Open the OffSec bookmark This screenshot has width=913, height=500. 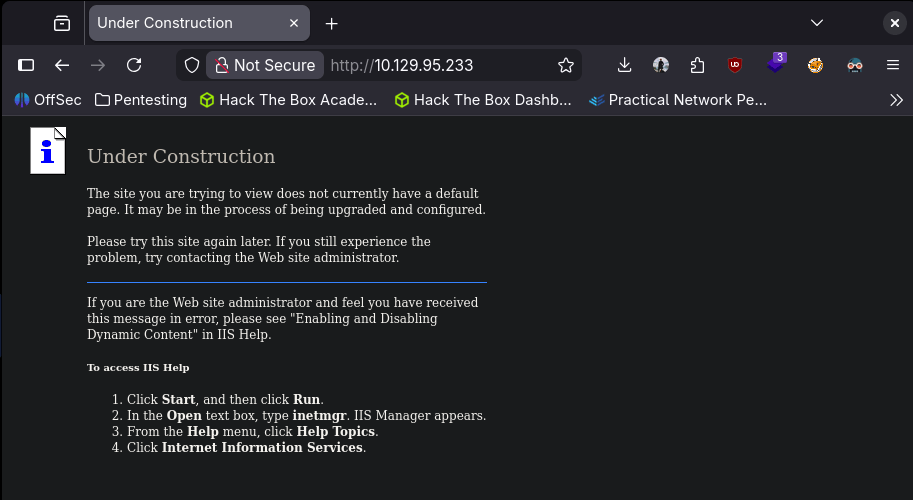coord(50,100)
